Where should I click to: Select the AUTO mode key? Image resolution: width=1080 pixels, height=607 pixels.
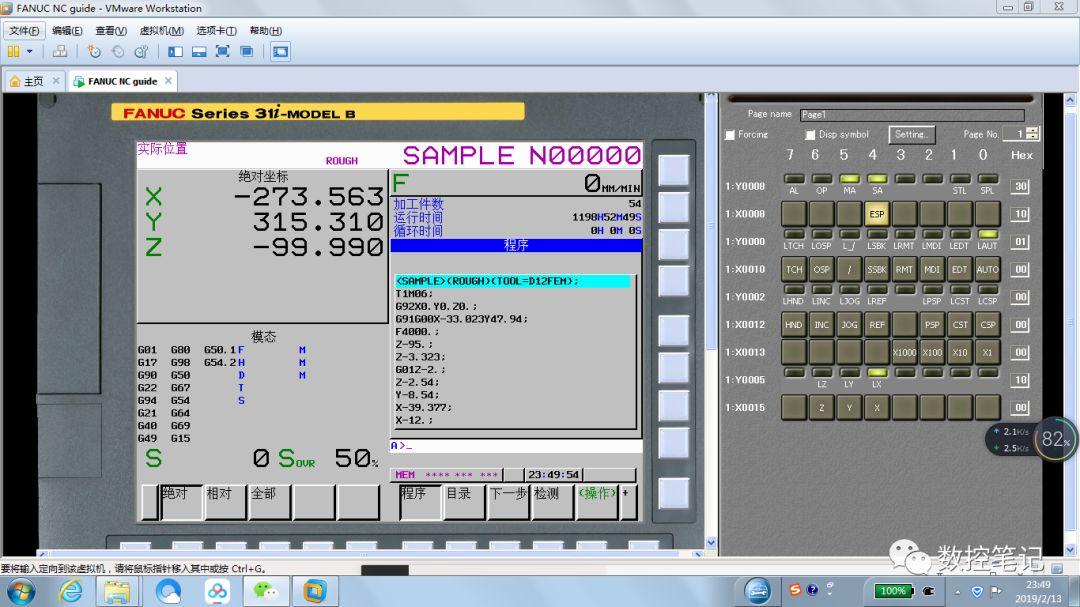(x=987, y=270)
